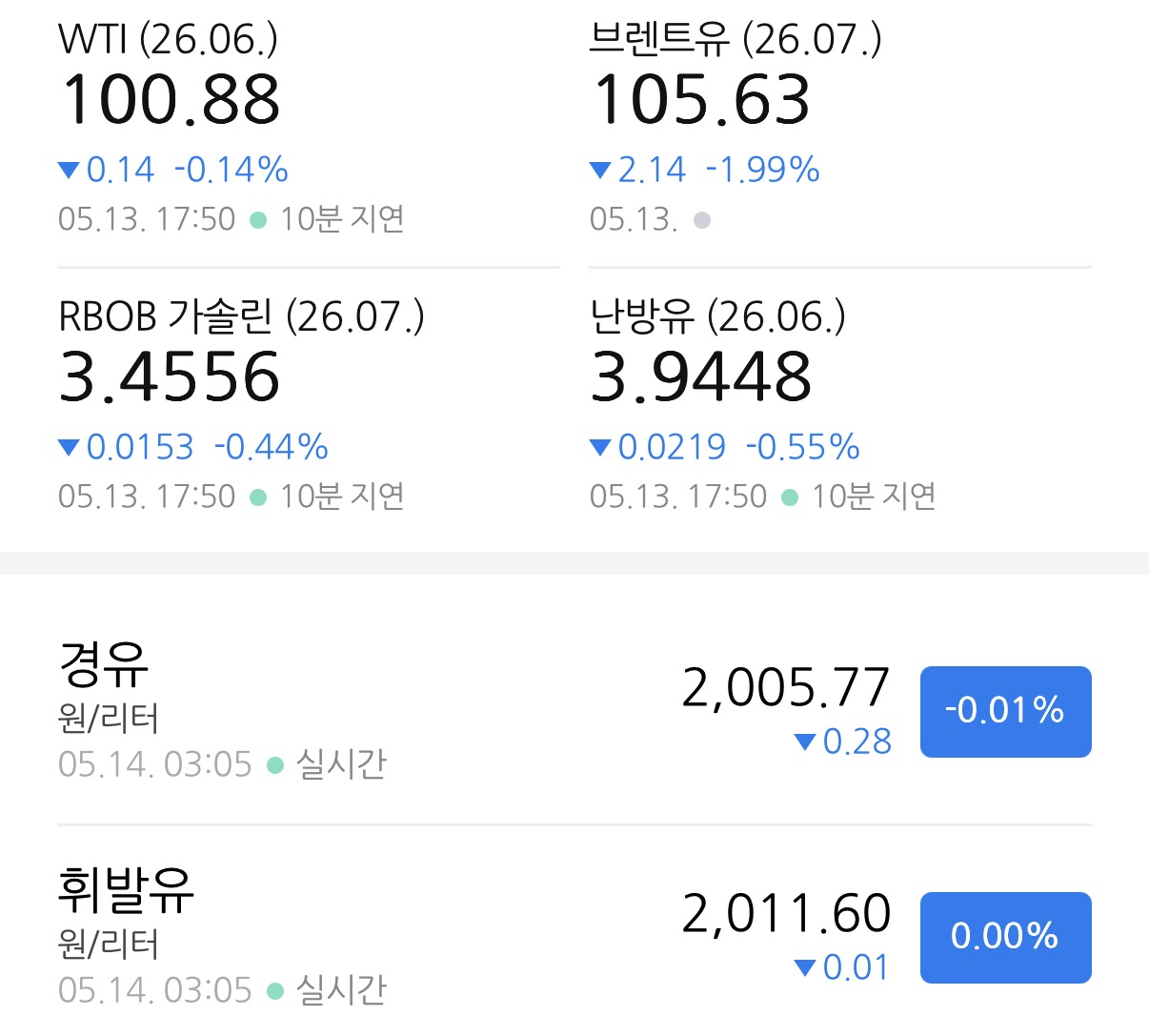1149x1036 pixels.
Task: Open the 난방유 (26.06.) price card
Action: tap(840, 406)
